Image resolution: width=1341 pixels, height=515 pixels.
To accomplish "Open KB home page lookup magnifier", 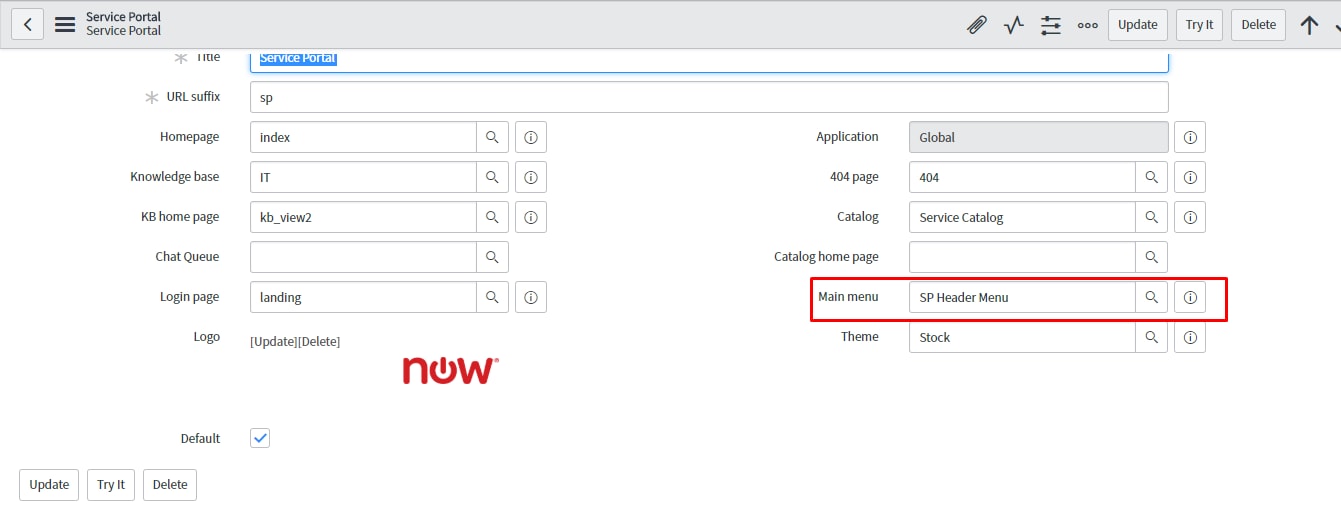I will (492, 217).
